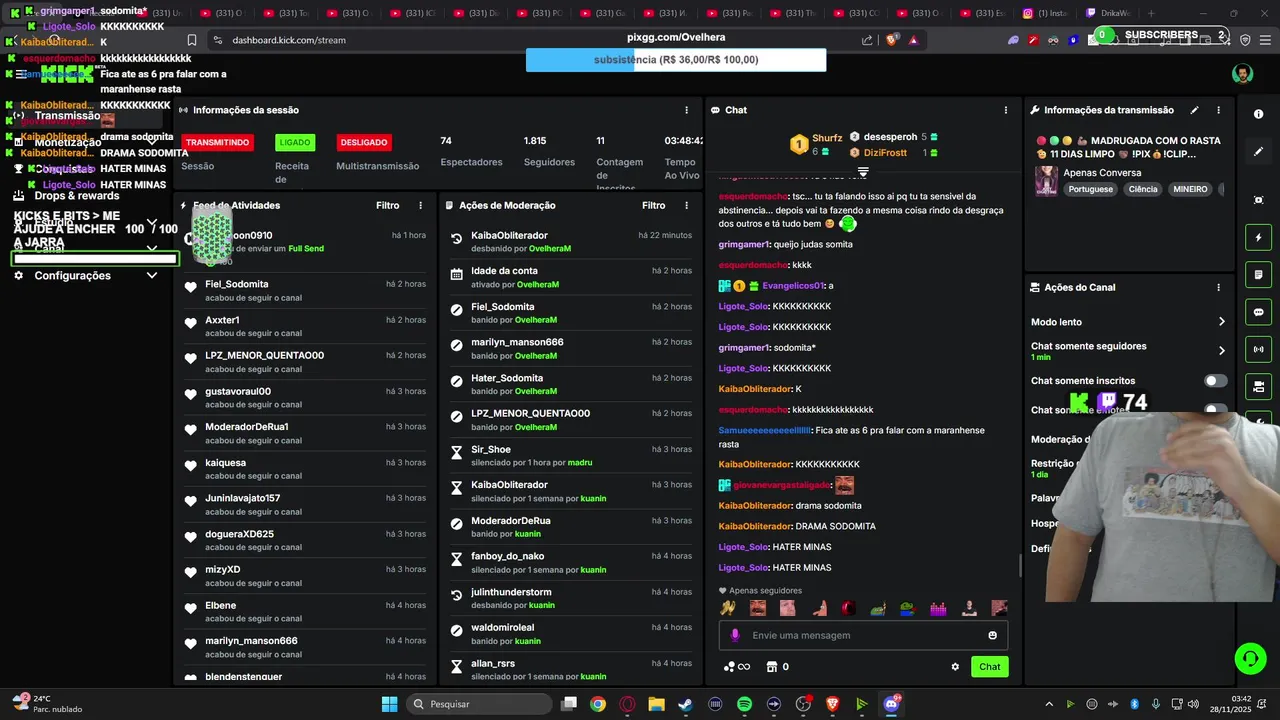Click the Envie uma mensagem field

[864, 635]
